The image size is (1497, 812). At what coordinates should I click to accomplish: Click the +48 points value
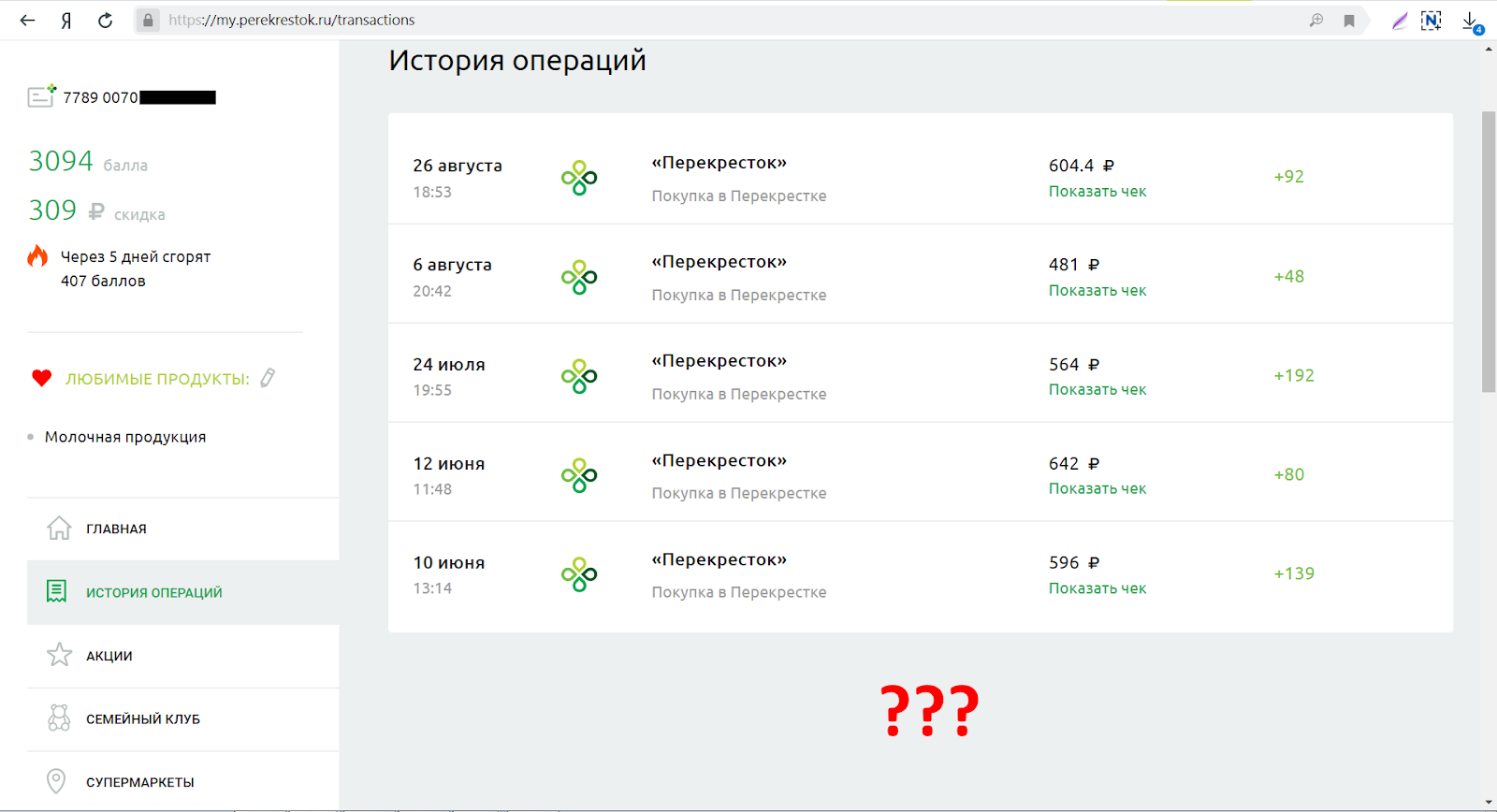click(x=1288, y=276)
